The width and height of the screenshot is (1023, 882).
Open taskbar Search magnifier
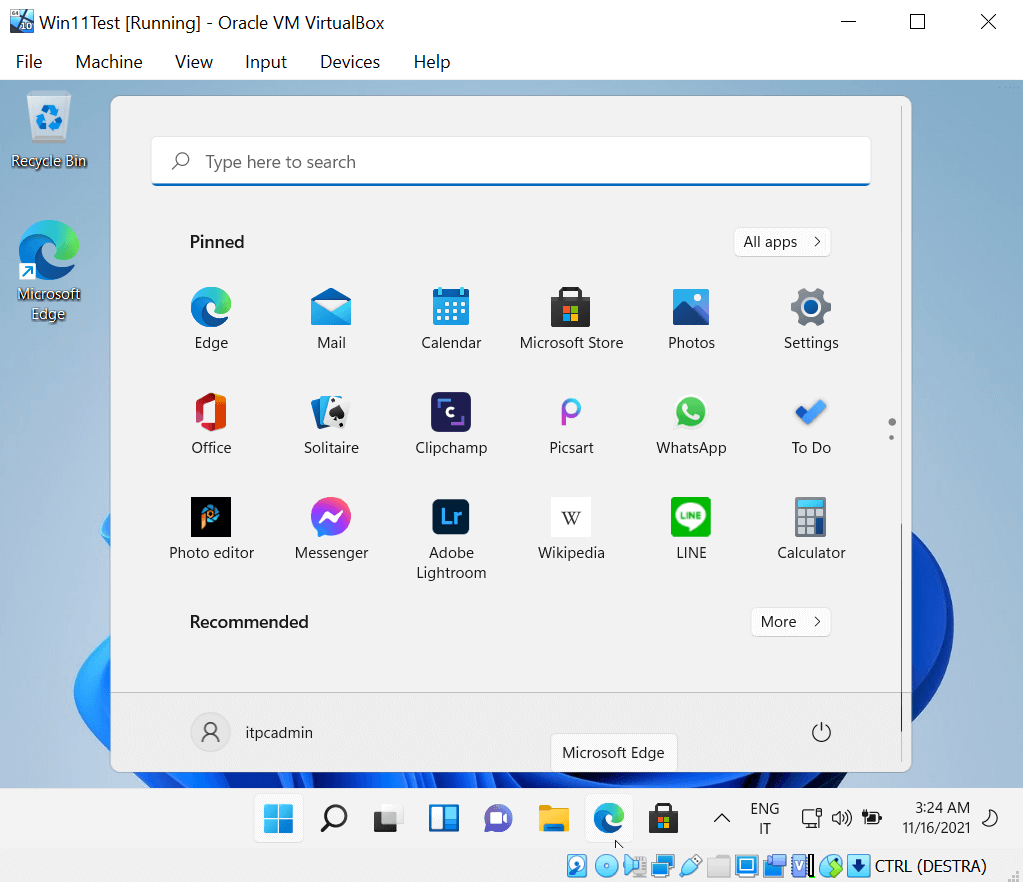[x=333, y=819]
